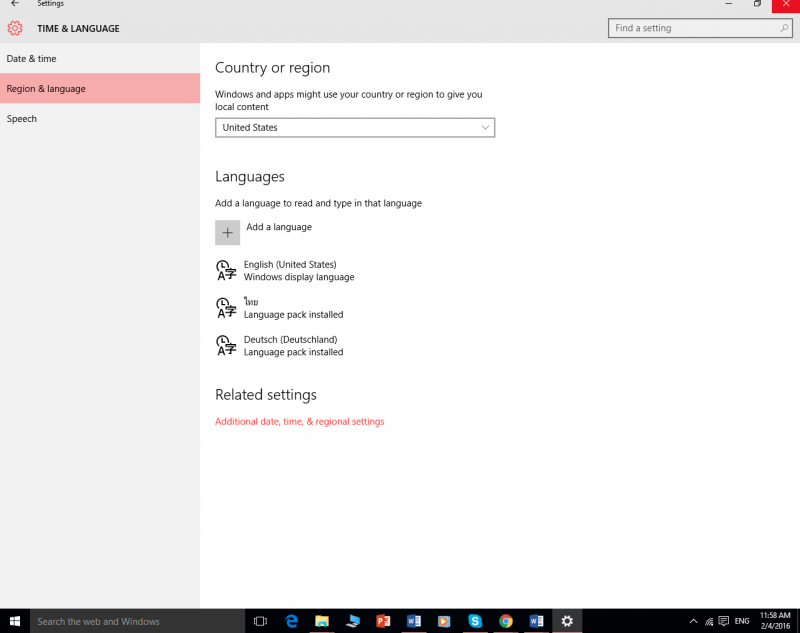Go back using the arrow button
The image size is (800, 633).
coord(15,3)
